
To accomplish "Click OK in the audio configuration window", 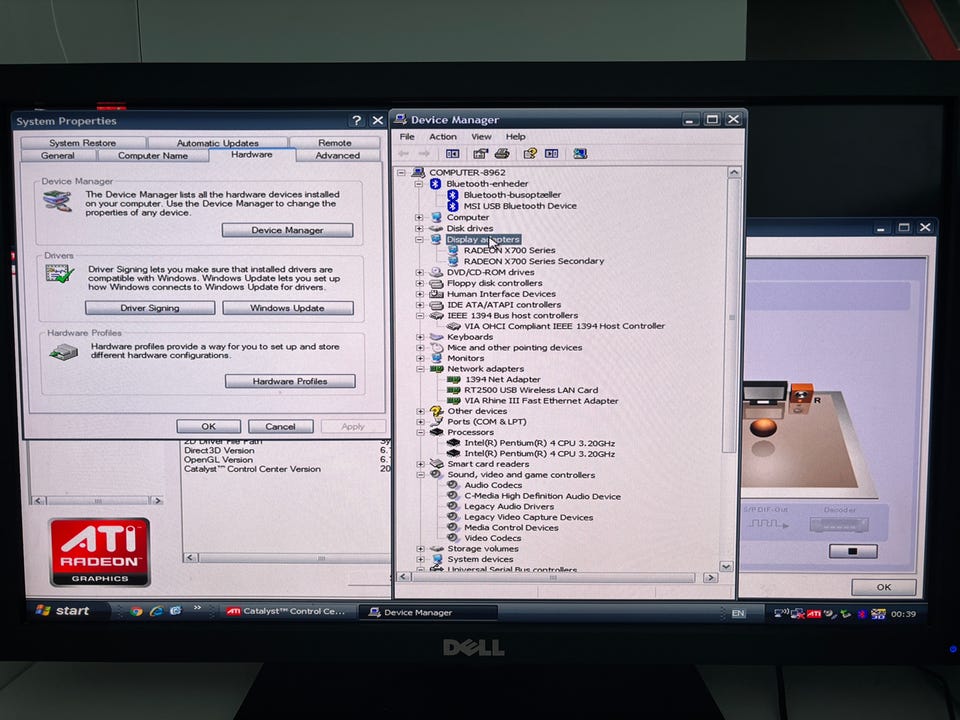I will click(x=883, y=587).
